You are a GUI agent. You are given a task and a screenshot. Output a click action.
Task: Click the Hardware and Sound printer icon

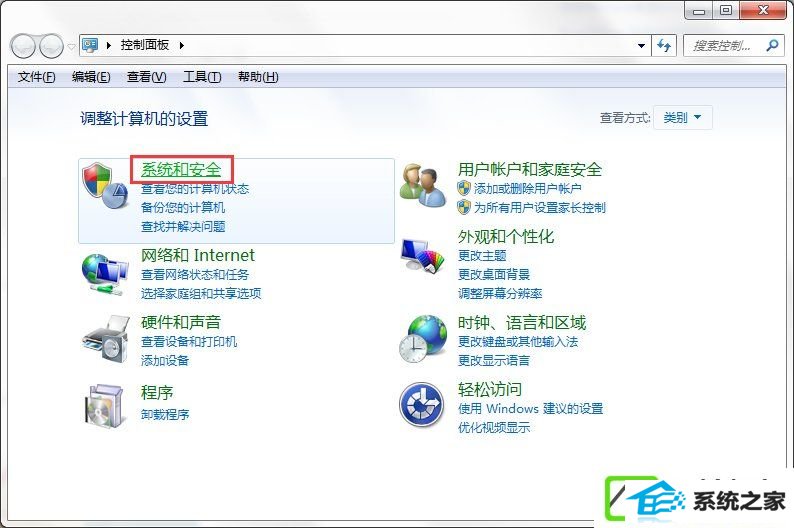click(x=106, y=339)
